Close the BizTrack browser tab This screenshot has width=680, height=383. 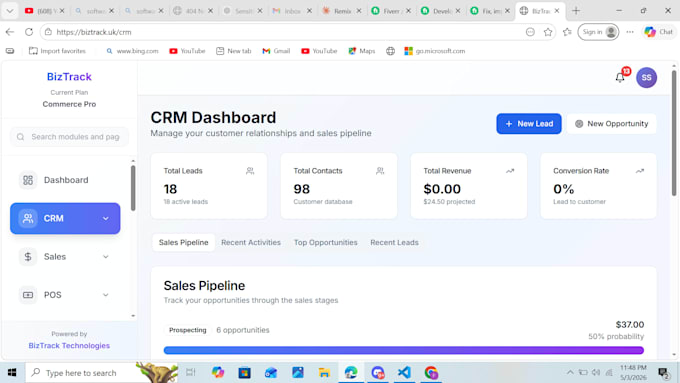tap(557, 11)
